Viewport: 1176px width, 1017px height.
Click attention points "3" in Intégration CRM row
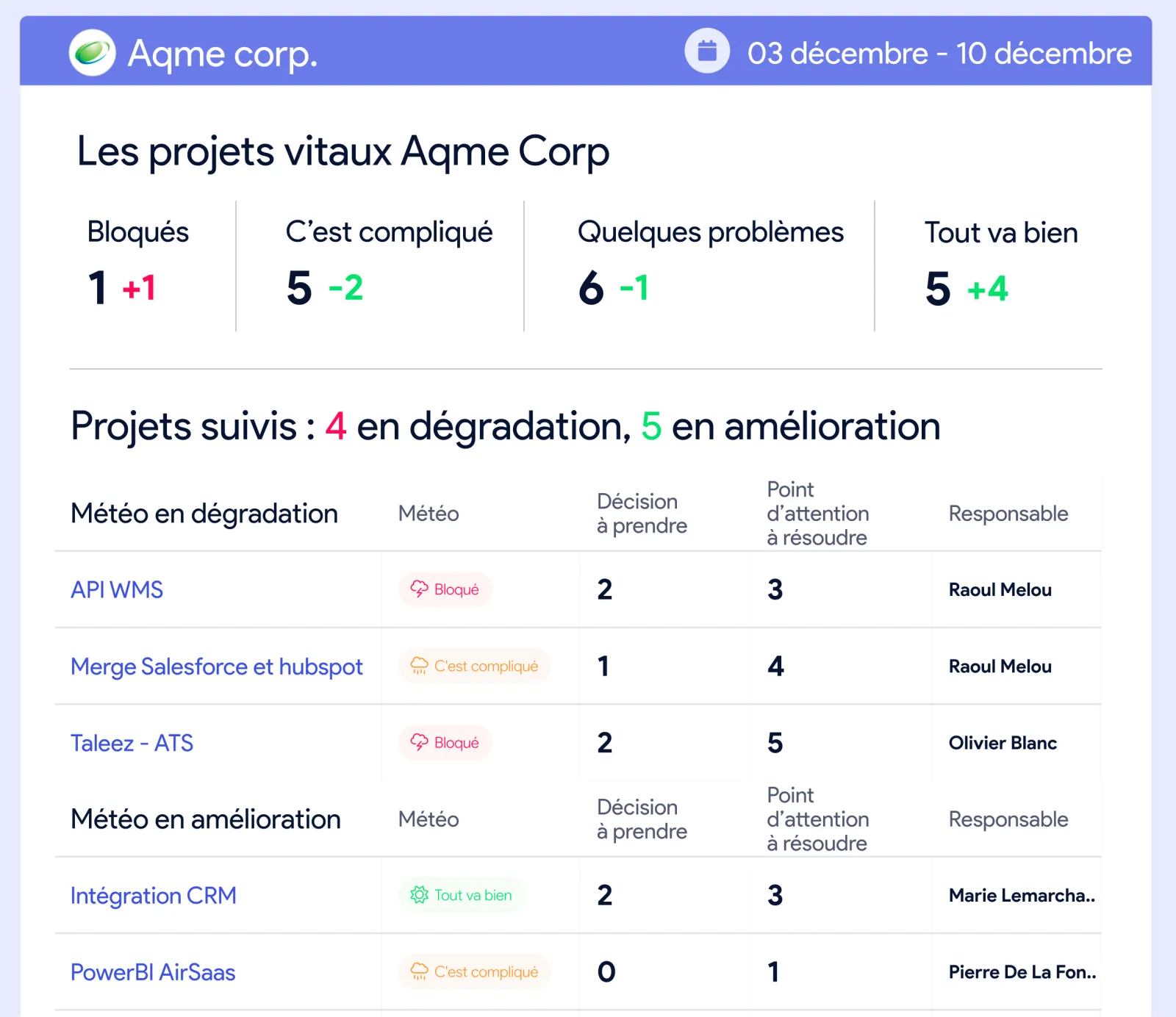point(775,895)
